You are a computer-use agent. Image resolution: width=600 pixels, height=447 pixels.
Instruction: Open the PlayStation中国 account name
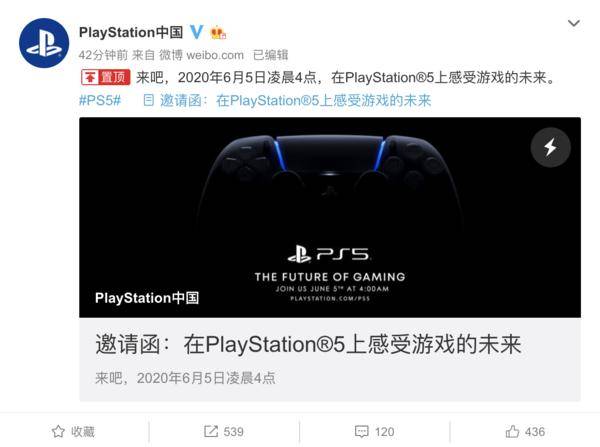[131, 32]
